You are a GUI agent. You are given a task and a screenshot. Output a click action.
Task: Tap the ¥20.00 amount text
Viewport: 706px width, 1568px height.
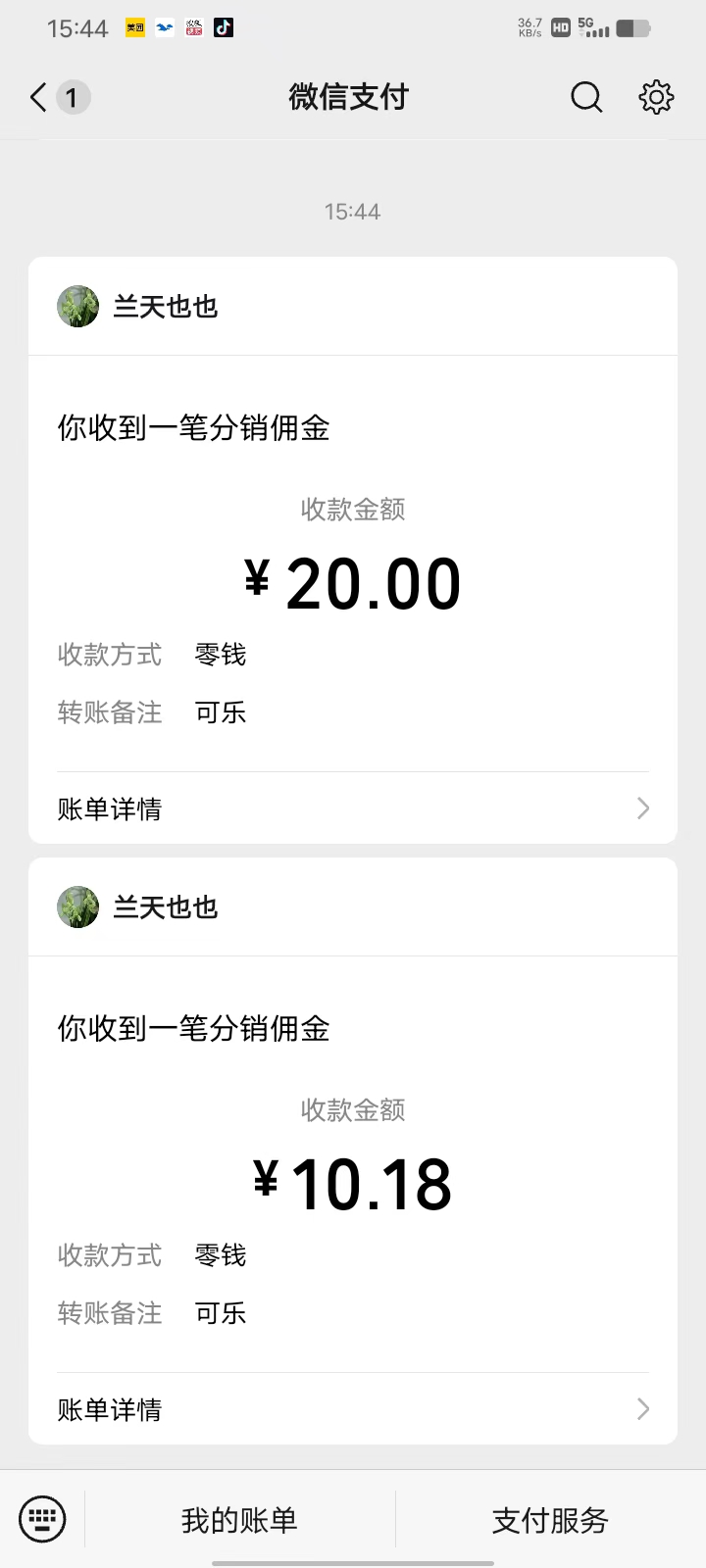[x=353, y=584]
